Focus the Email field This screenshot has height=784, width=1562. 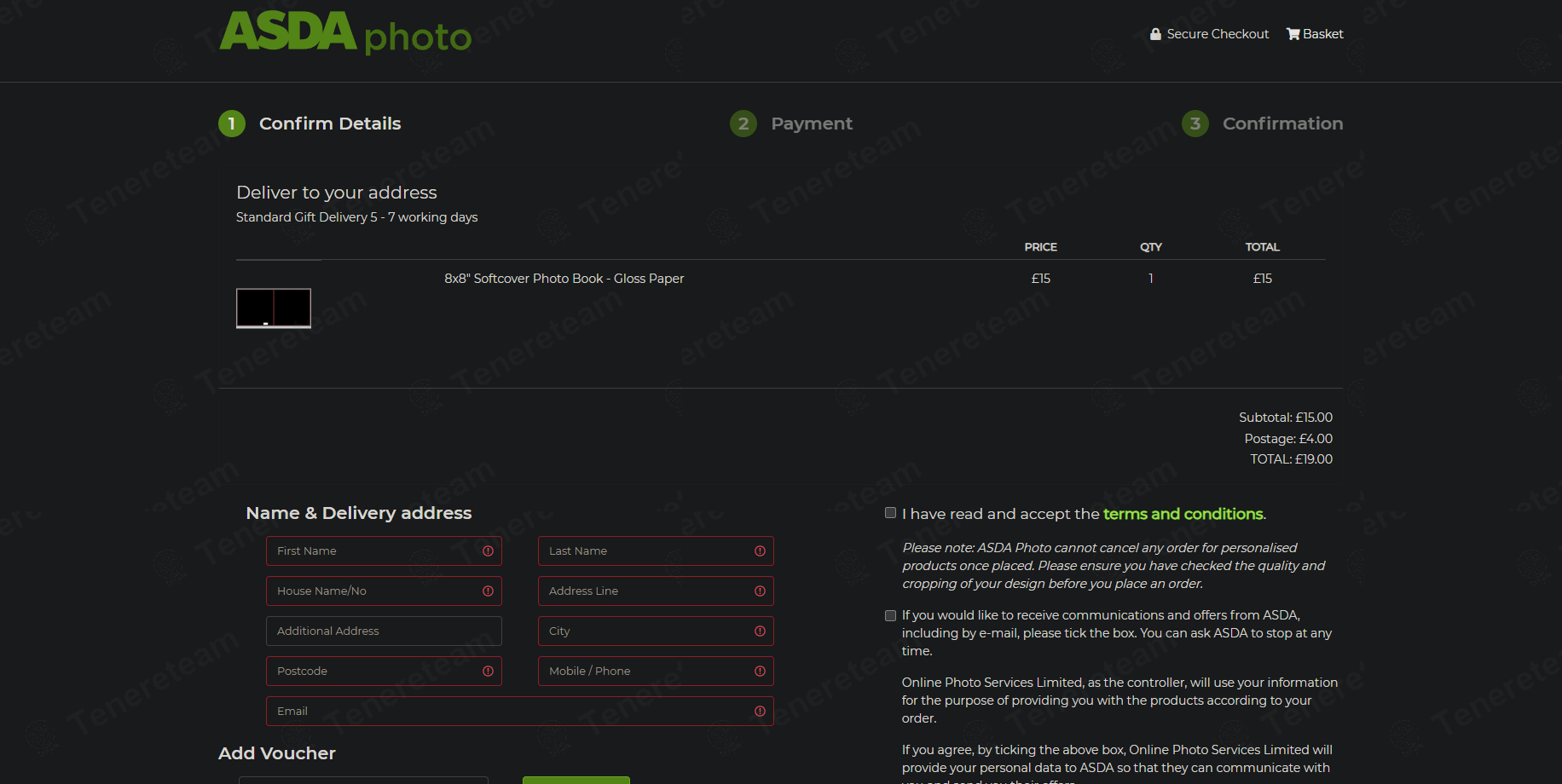pos(520,712)
